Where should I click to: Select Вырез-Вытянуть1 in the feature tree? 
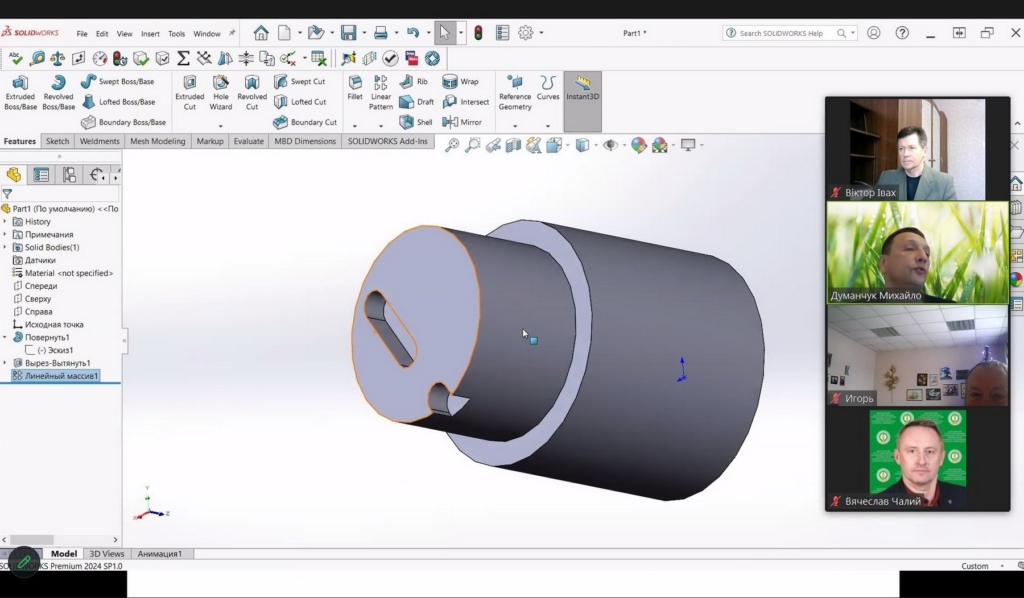coord(58,363)
